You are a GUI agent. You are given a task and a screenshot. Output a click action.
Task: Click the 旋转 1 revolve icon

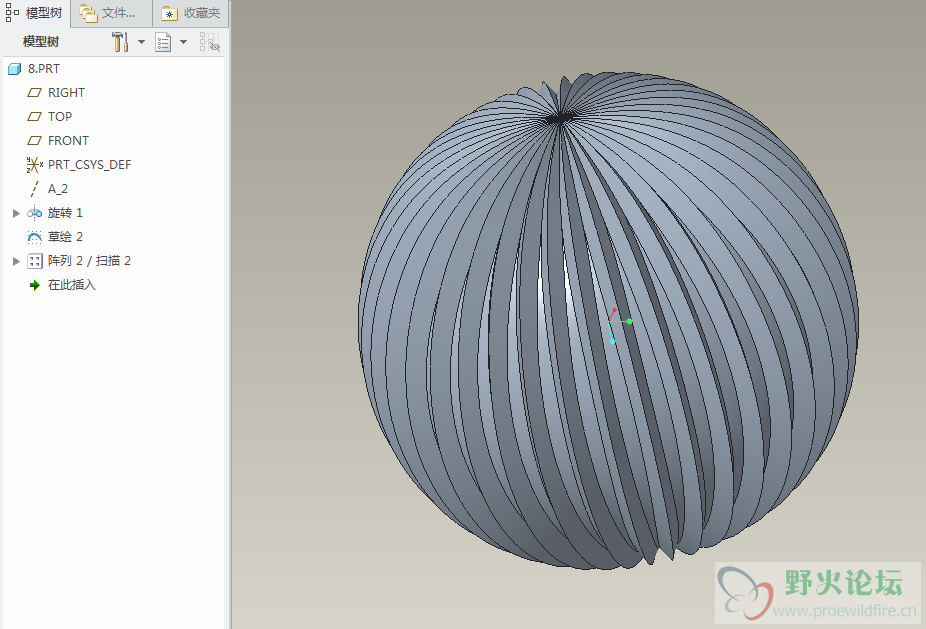click(34, 213)
